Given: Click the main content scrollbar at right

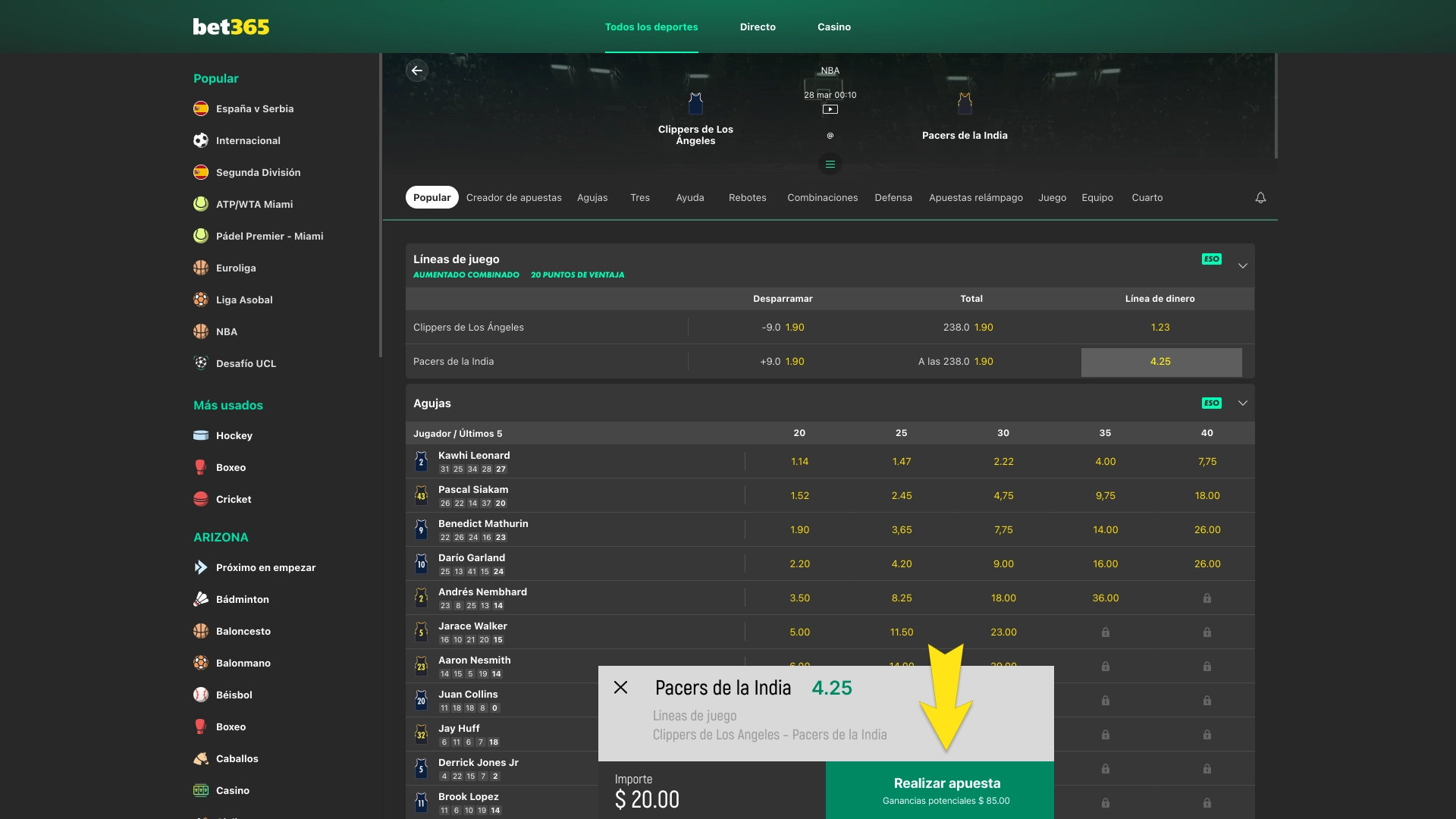Looking at the screenshot, I should [x=1277, y=106].
